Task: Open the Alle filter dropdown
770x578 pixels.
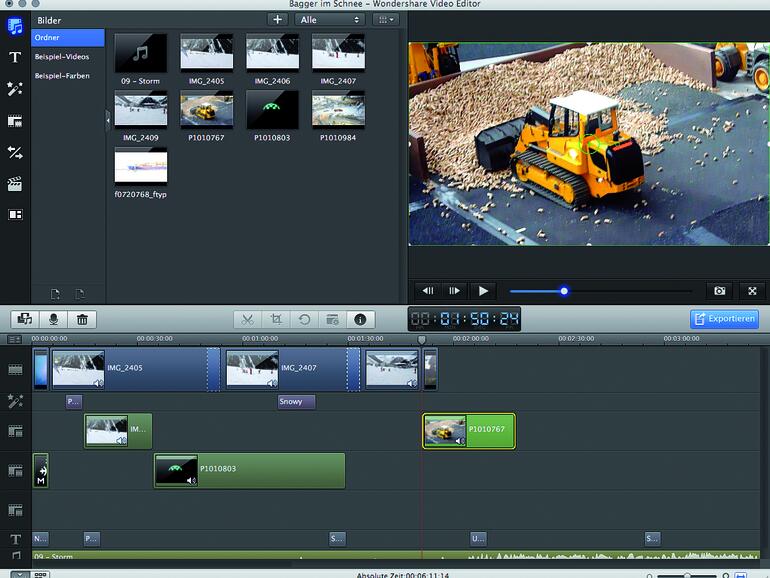Action: (329, 19)
